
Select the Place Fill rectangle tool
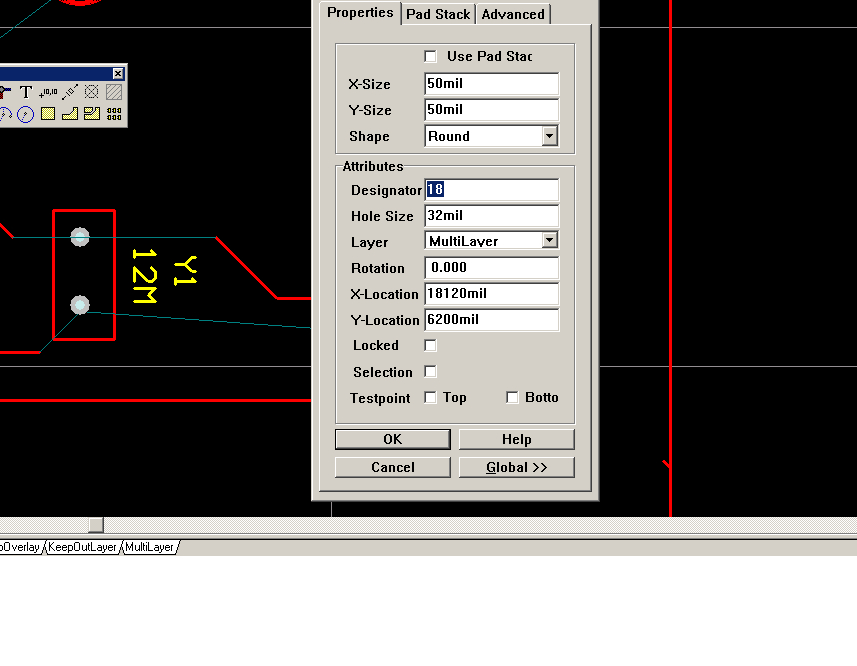[x=48, y=114]
